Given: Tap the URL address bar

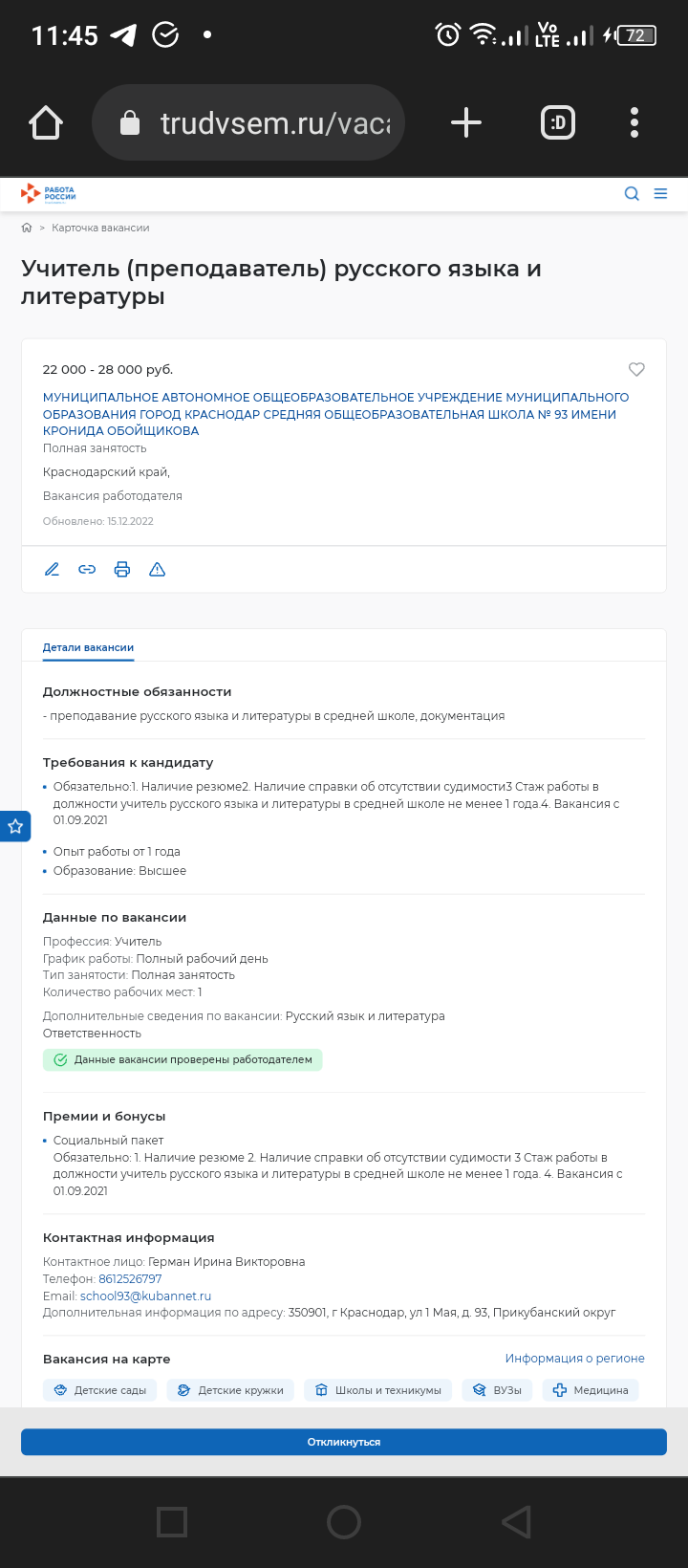Looking at the screenshot, I should [x=248, y=122].
